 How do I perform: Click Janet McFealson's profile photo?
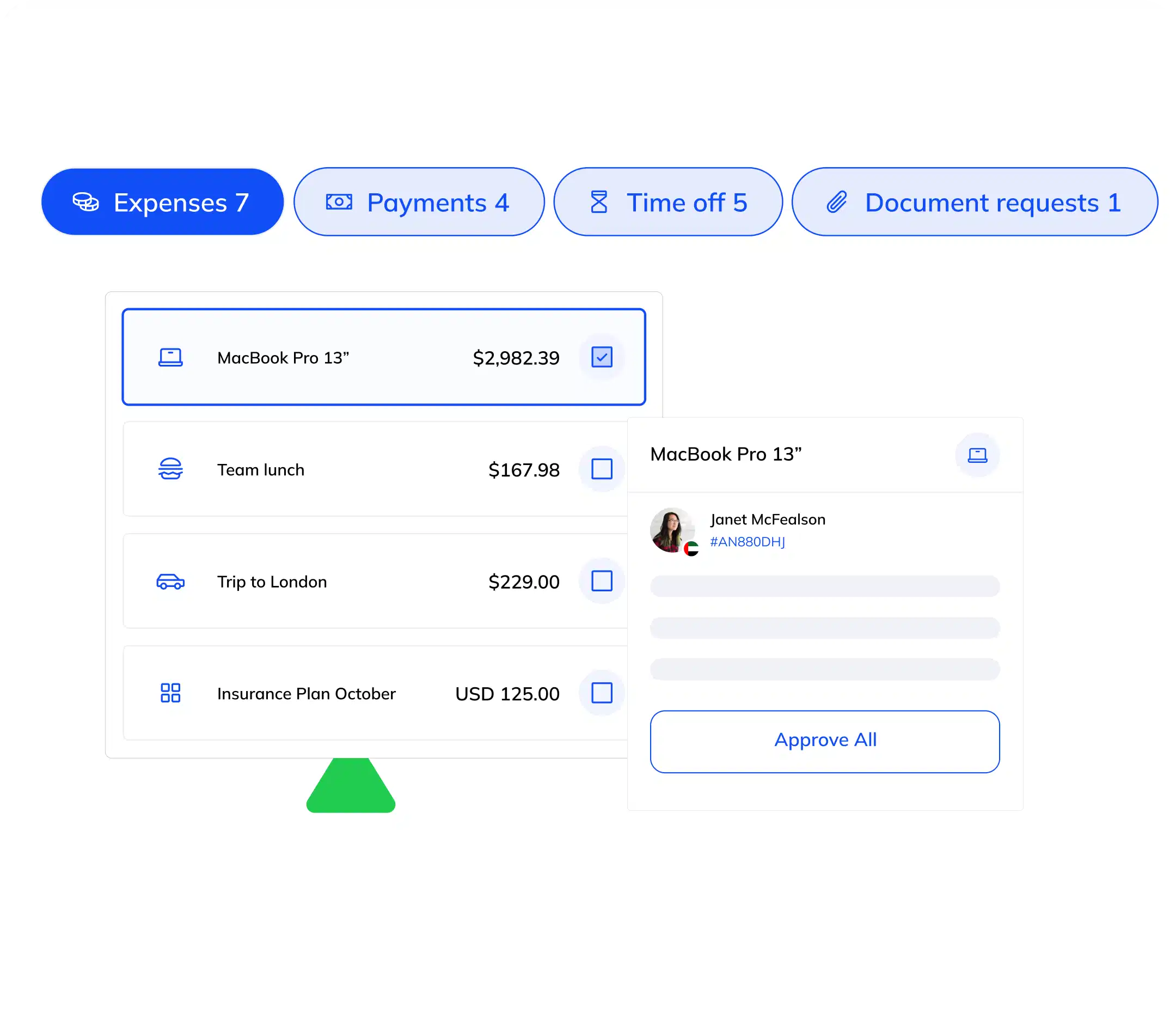[x=672, y=530]
